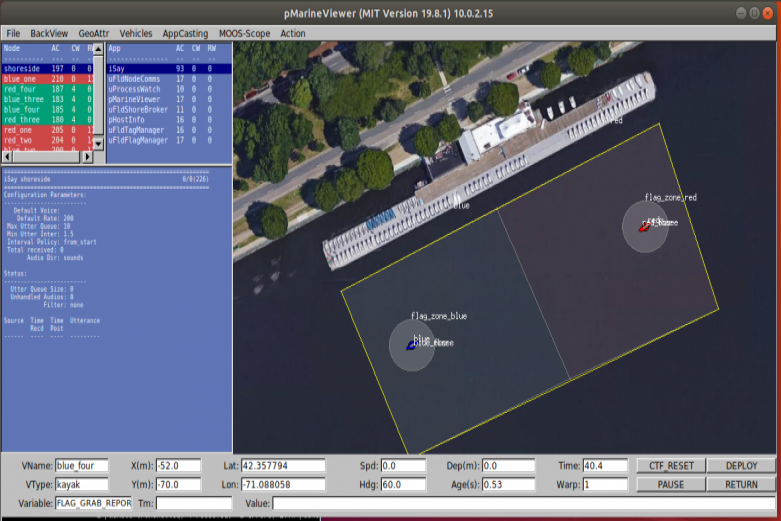This screenshot has height=521, width=781.
Task: Open the GeoAttr menu
Action: click(94, 33)
